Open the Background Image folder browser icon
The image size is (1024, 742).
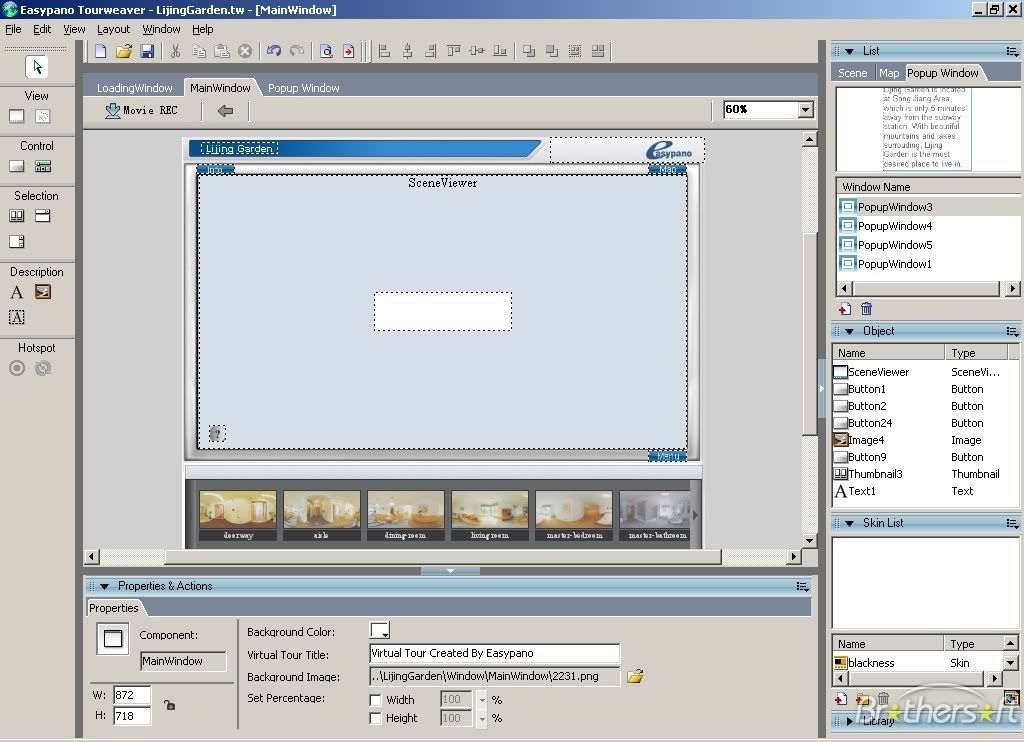tap(635, 676)
